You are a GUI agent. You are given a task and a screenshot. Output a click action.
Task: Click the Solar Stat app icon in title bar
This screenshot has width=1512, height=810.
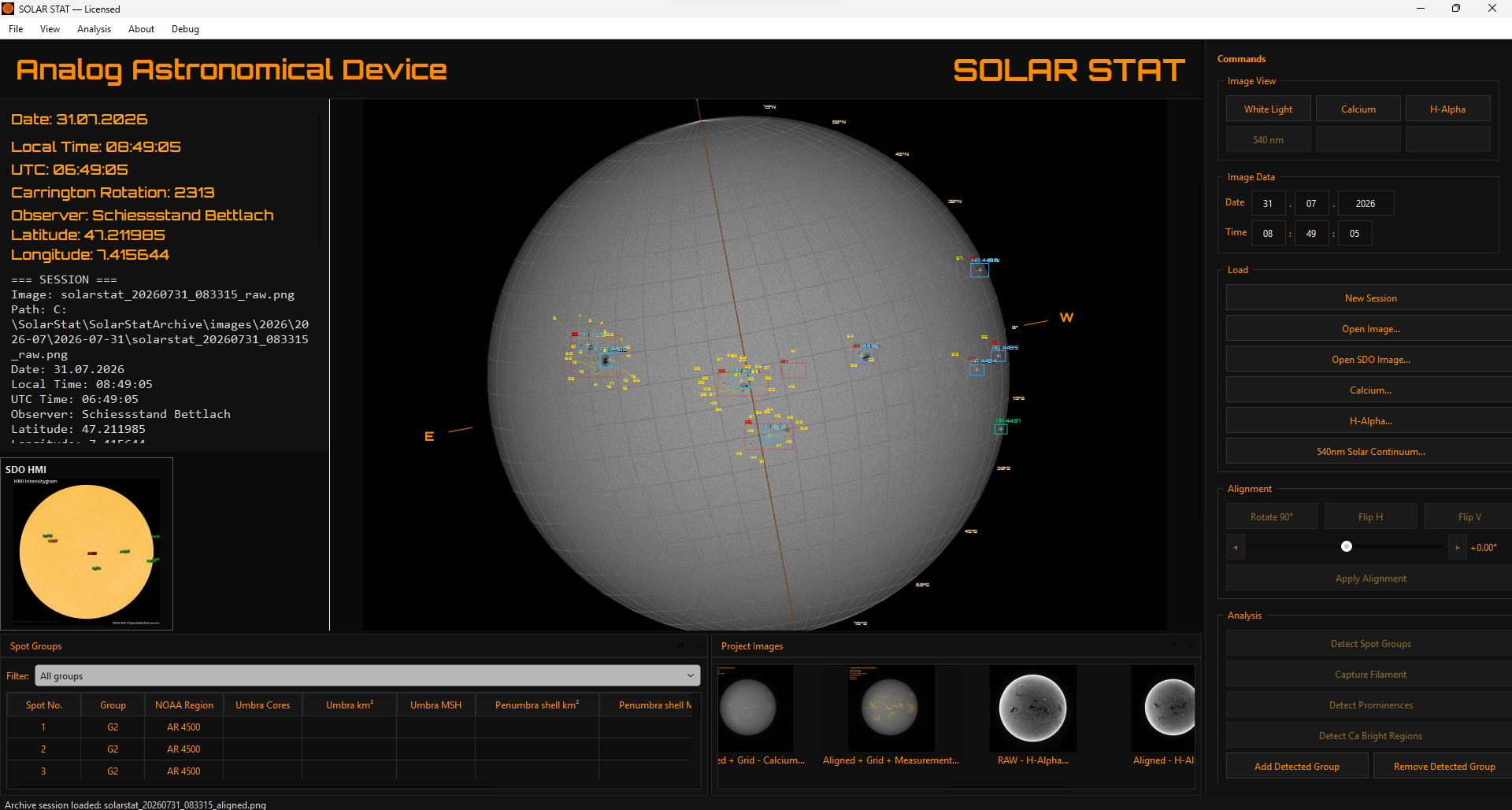coord(9,9)
